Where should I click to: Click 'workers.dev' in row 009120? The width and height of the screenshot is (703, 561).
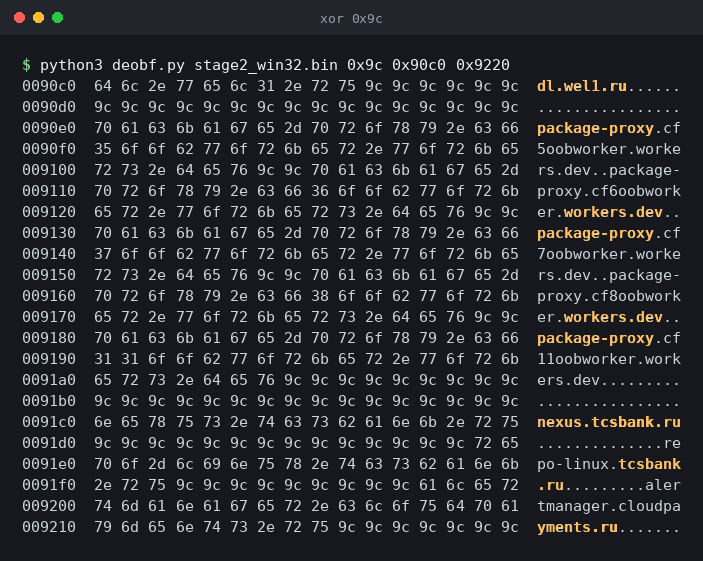[613, 212]
